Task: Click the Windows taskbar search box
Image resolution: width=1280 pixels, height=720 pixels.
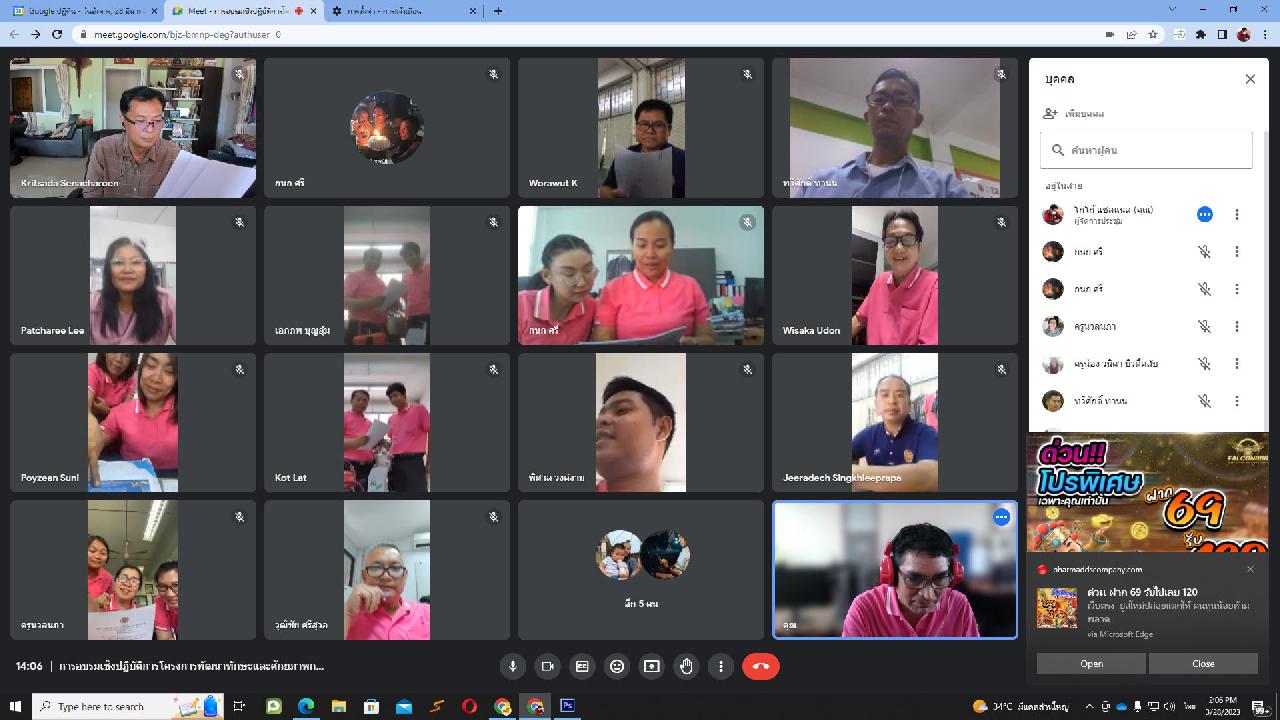Action: [x=130, y=707]
